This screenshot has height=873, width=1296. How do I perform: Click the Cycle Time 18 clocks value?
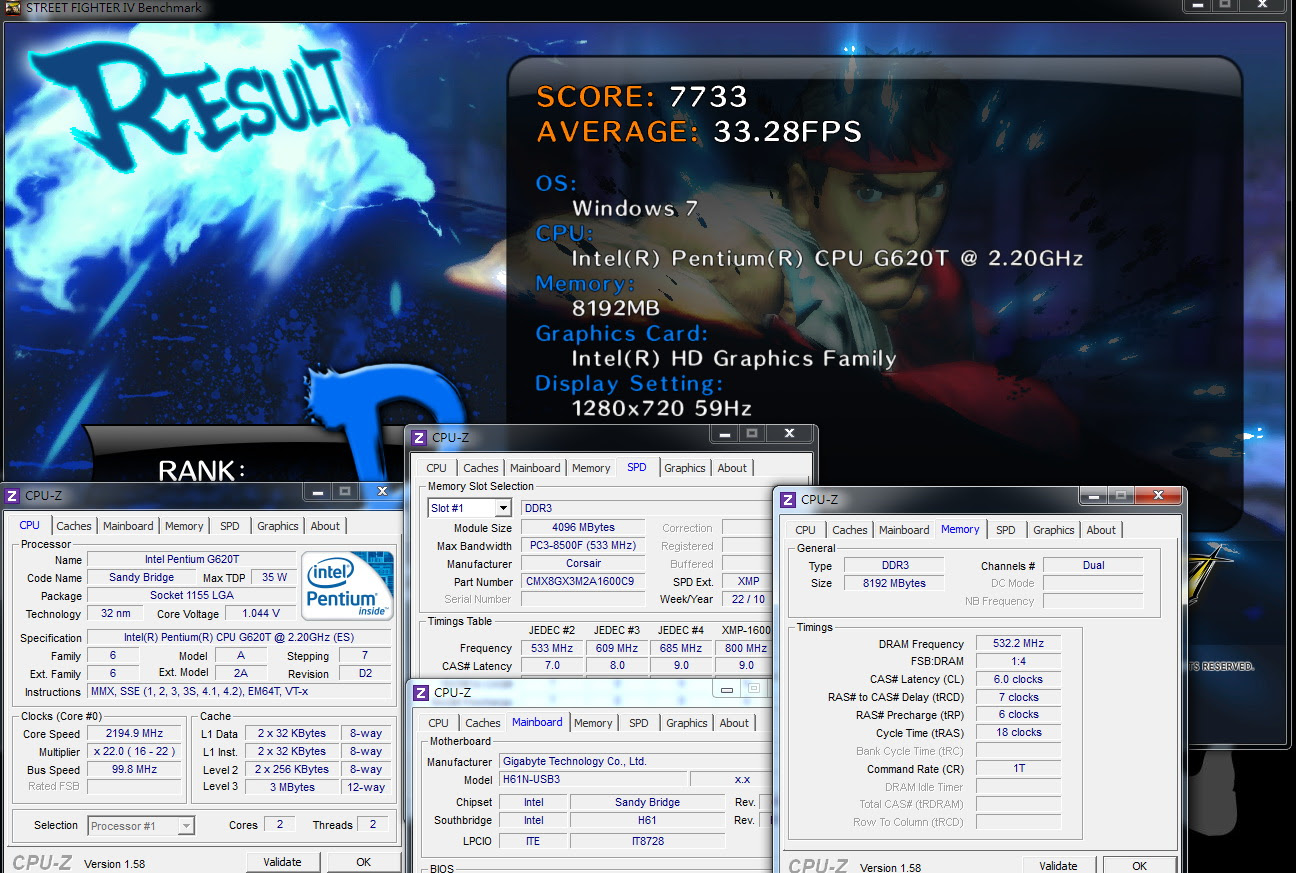coord(1018,733)
